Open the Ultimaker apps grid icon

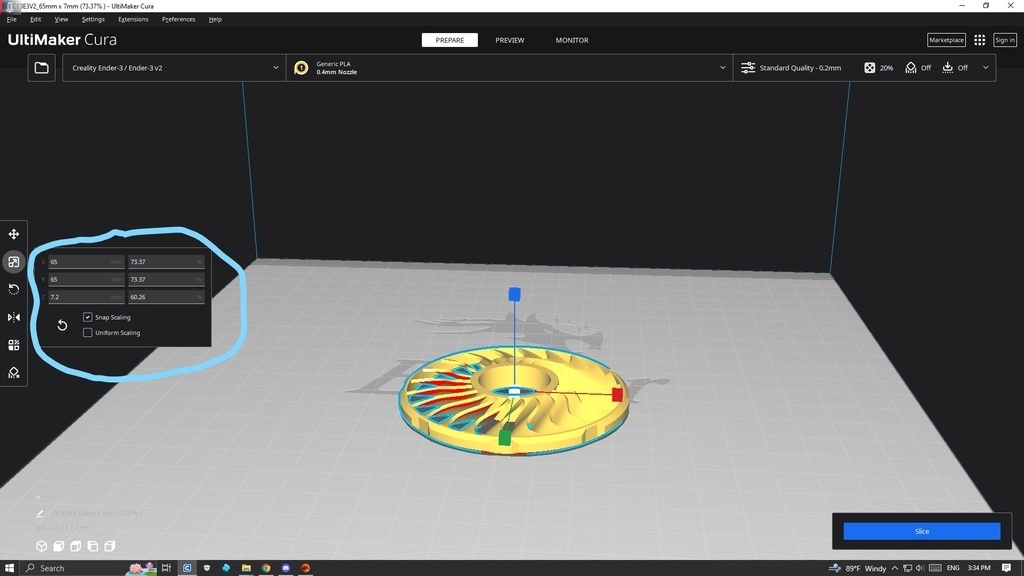pyautogui.click(x=979, y=40)
